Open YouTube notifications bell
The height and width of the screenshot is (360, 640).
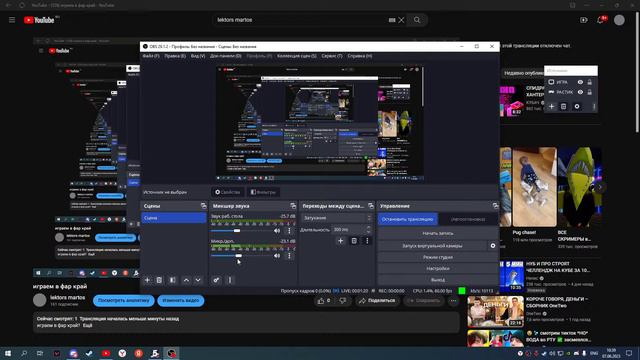coord(600,20)
